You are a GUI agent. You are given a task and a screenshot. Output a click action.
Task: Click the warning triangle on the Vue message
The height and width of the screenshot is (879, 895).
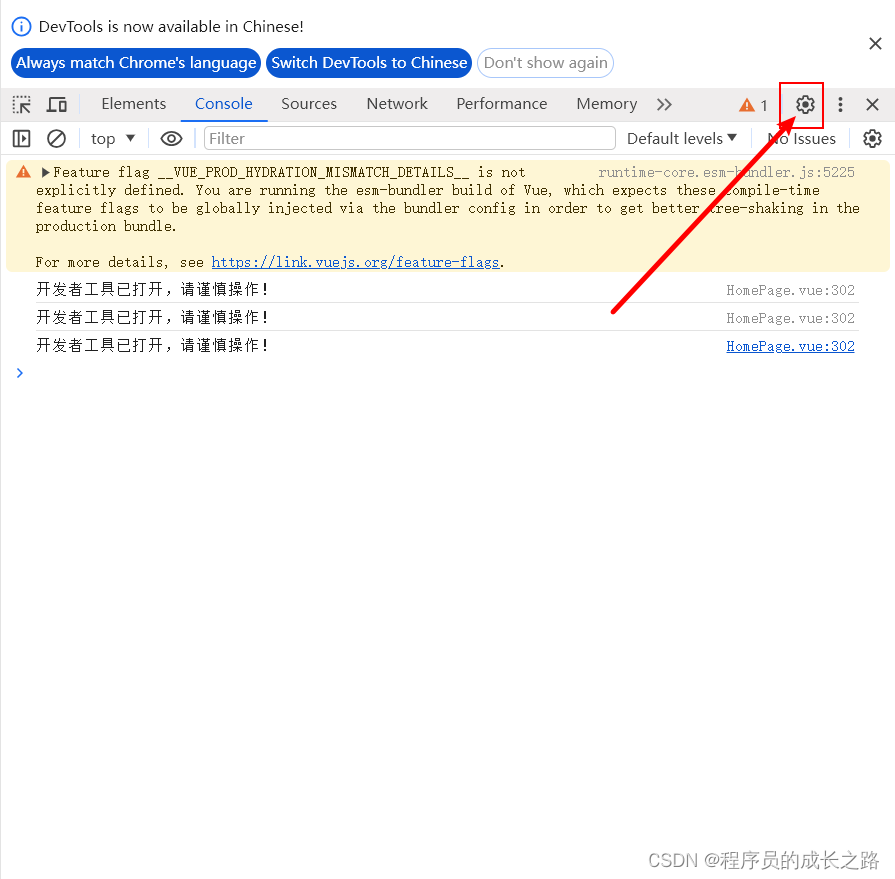[23, 171]
